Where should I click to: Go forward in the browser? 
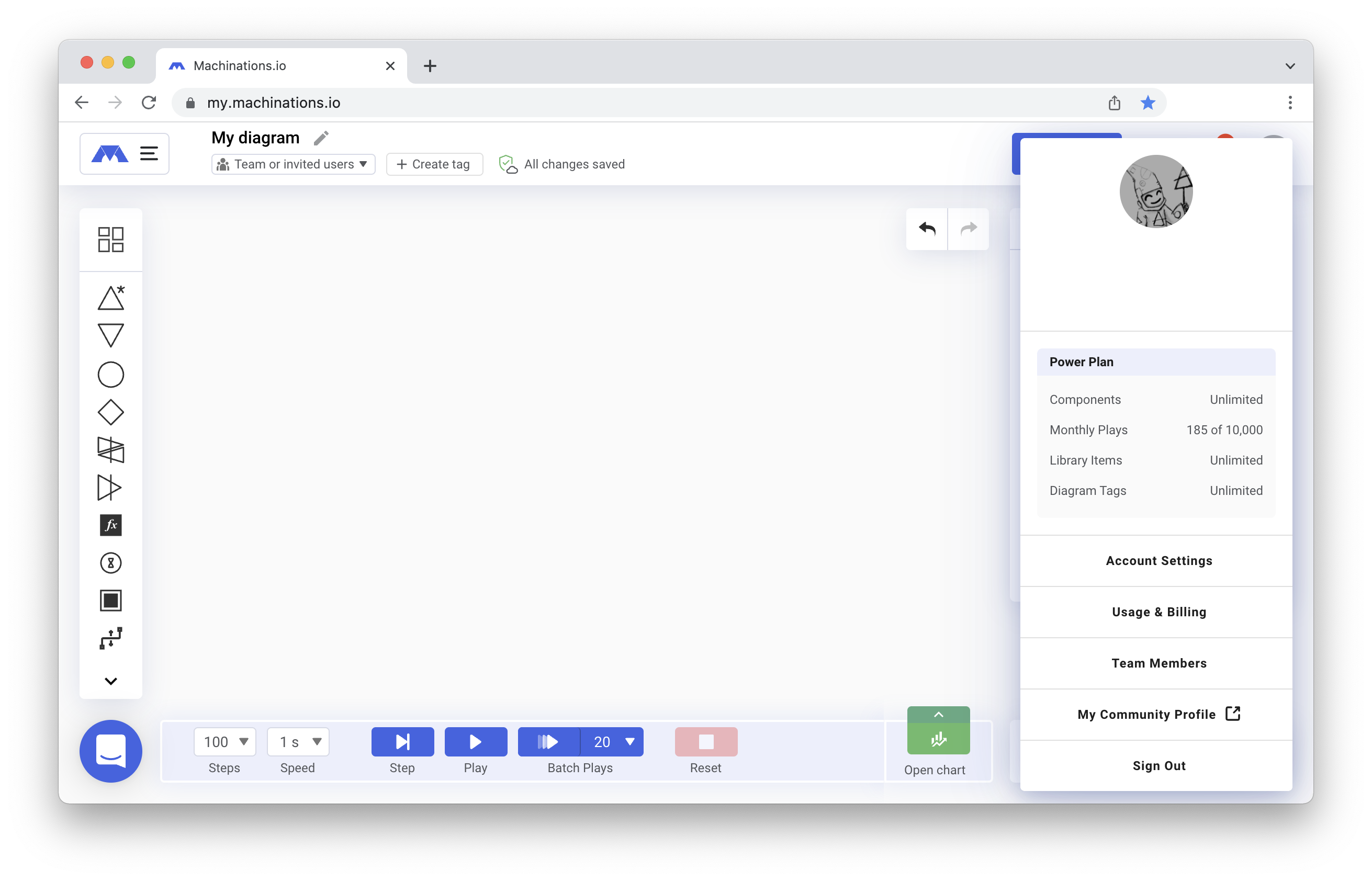(x=115, y=103)
